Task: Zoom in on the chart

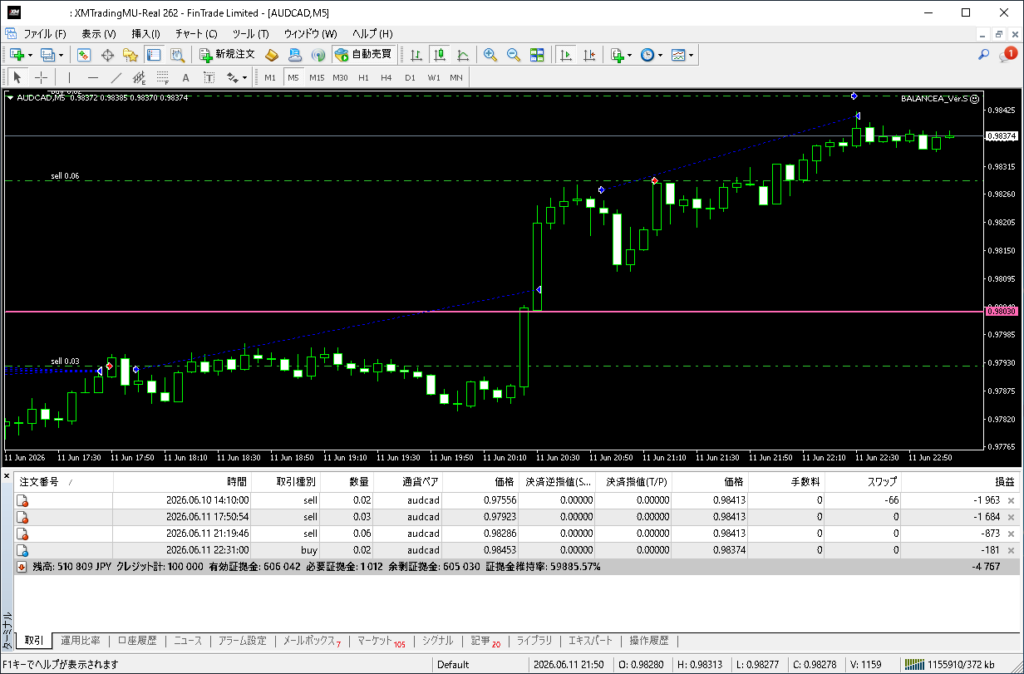Action: tap(490, 55)
